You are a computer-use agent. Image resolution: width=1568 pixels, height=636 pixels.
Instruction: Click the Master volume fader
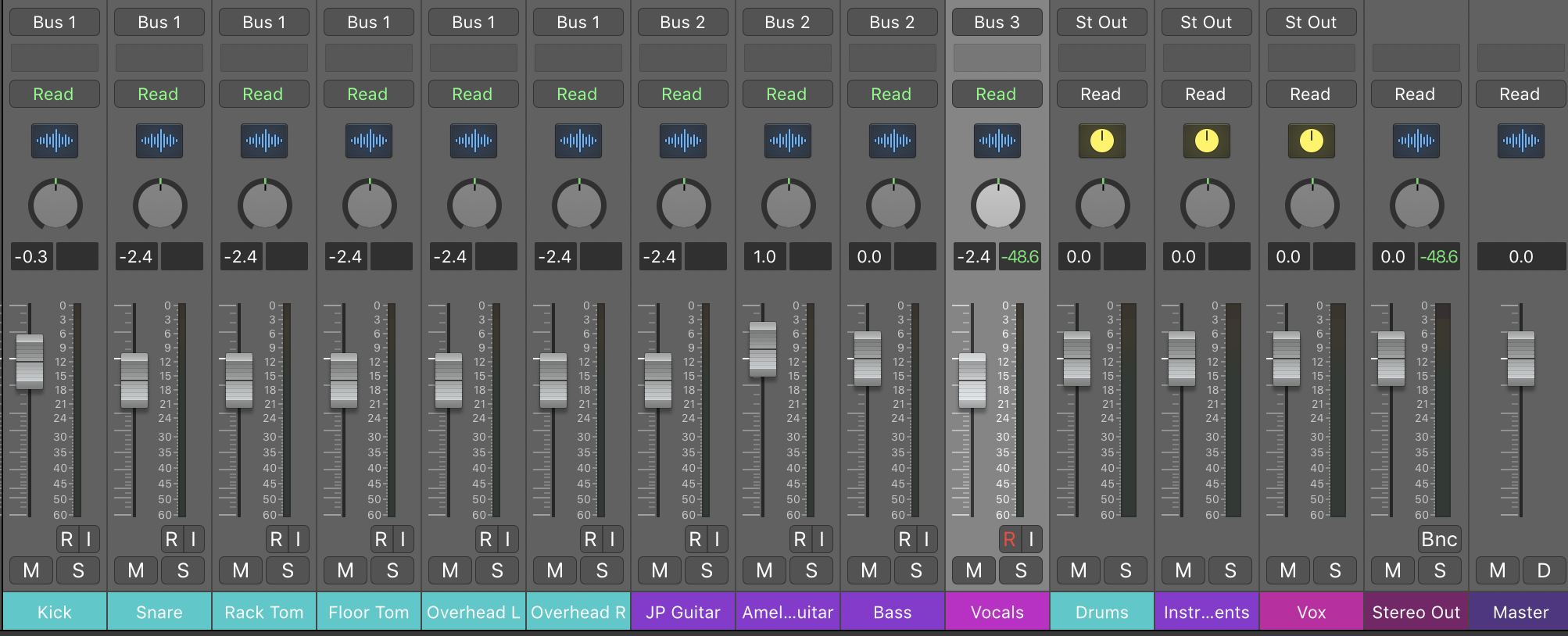point(1521,359)
